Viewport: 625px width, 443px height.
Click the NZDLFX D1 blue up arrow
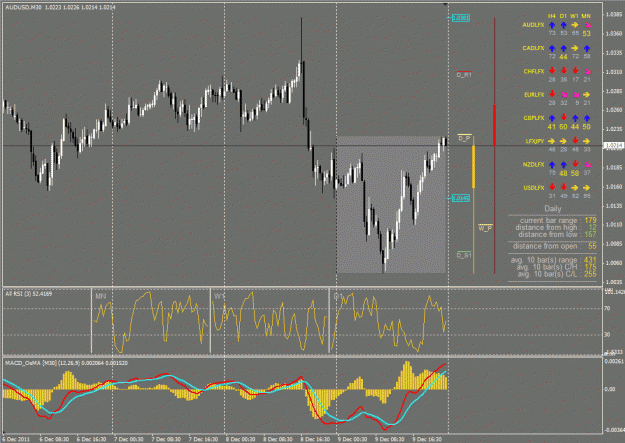tap(563, 165)
